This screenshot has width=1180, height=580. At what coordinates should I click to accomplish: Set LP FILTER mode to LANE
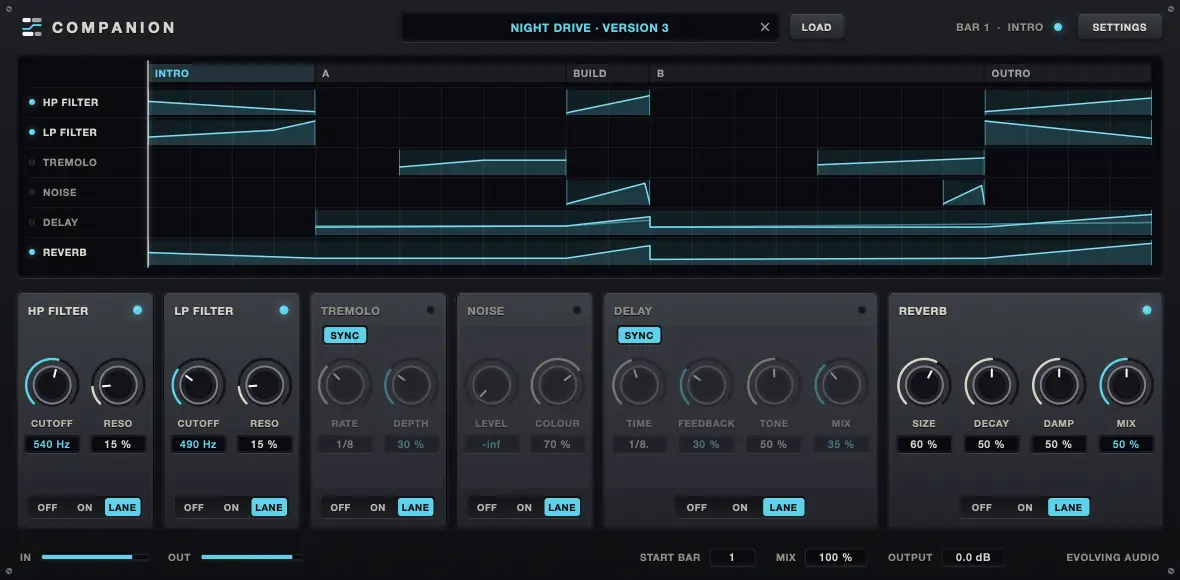point(269,508)
